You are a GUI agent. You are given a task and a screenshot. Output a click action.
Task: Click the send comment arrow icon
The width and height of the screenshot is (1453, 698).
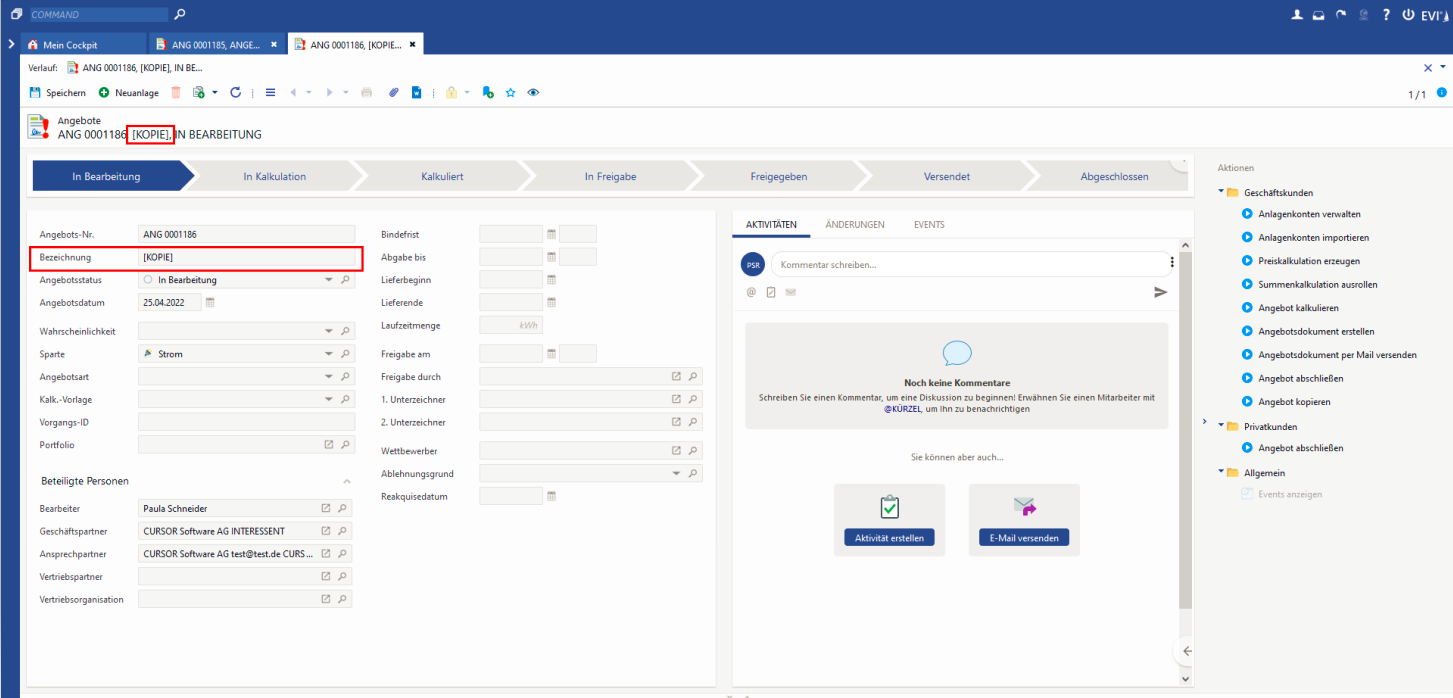(1160, 292)
